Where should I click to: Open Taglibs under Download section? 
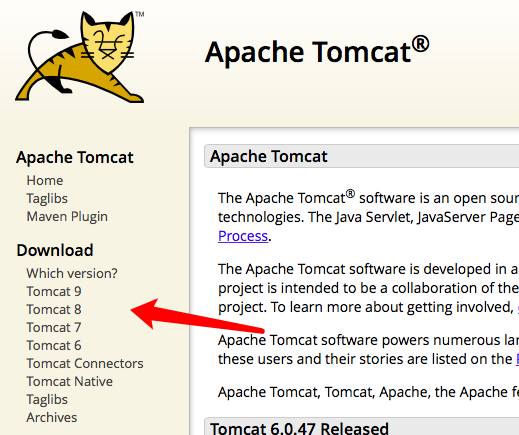click(47, 399)
